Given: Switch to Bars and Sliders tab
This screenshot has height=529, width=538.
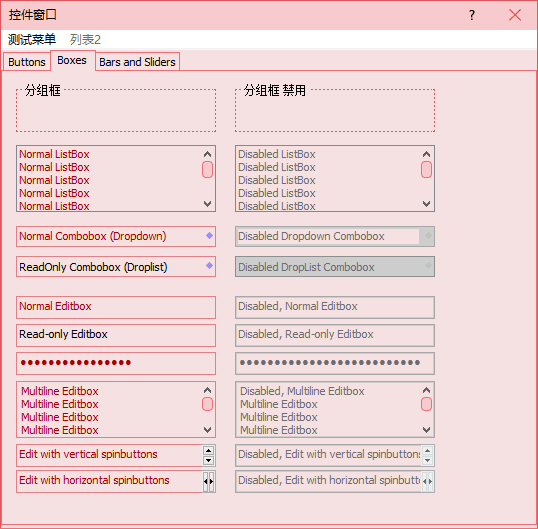Looking at the screenshot, I should click(x=137, y=62).
